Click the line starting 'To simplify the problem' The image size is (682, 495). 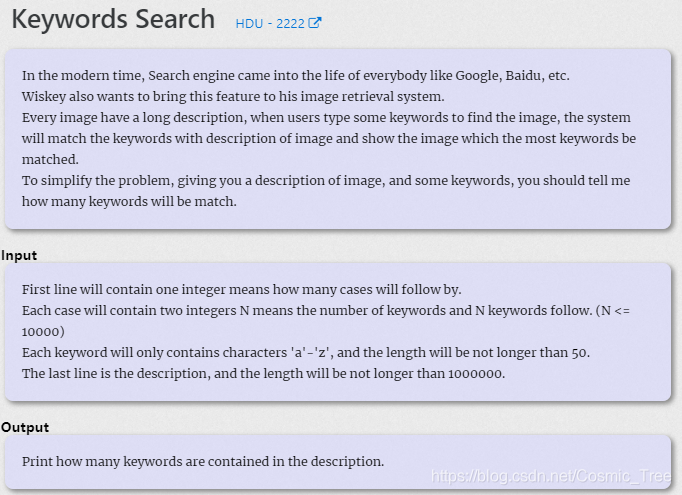click(x=326, y=181)
